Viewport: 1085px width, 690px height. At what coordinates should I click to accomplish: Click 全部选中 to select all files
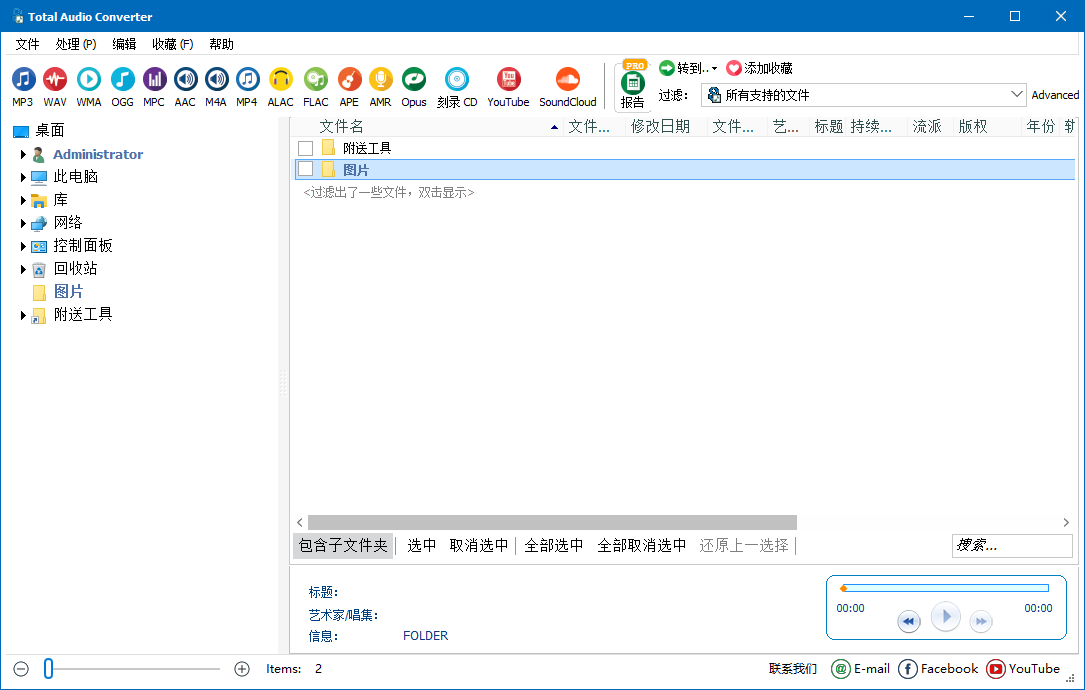click(553, 545)
